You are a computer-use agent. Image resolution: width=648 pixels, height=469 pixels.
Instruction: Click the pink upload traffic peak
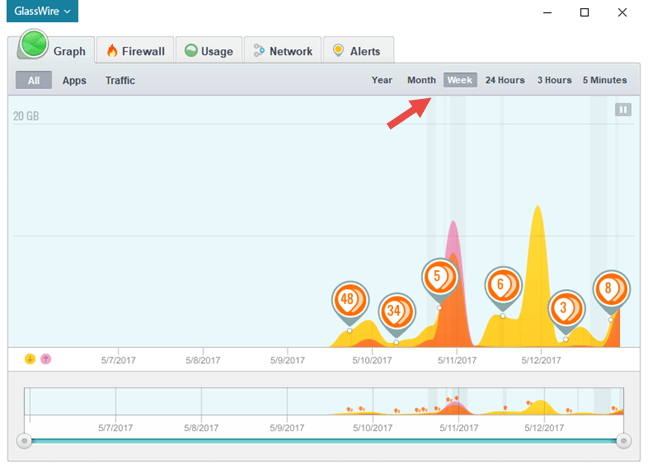click(453, 238)
